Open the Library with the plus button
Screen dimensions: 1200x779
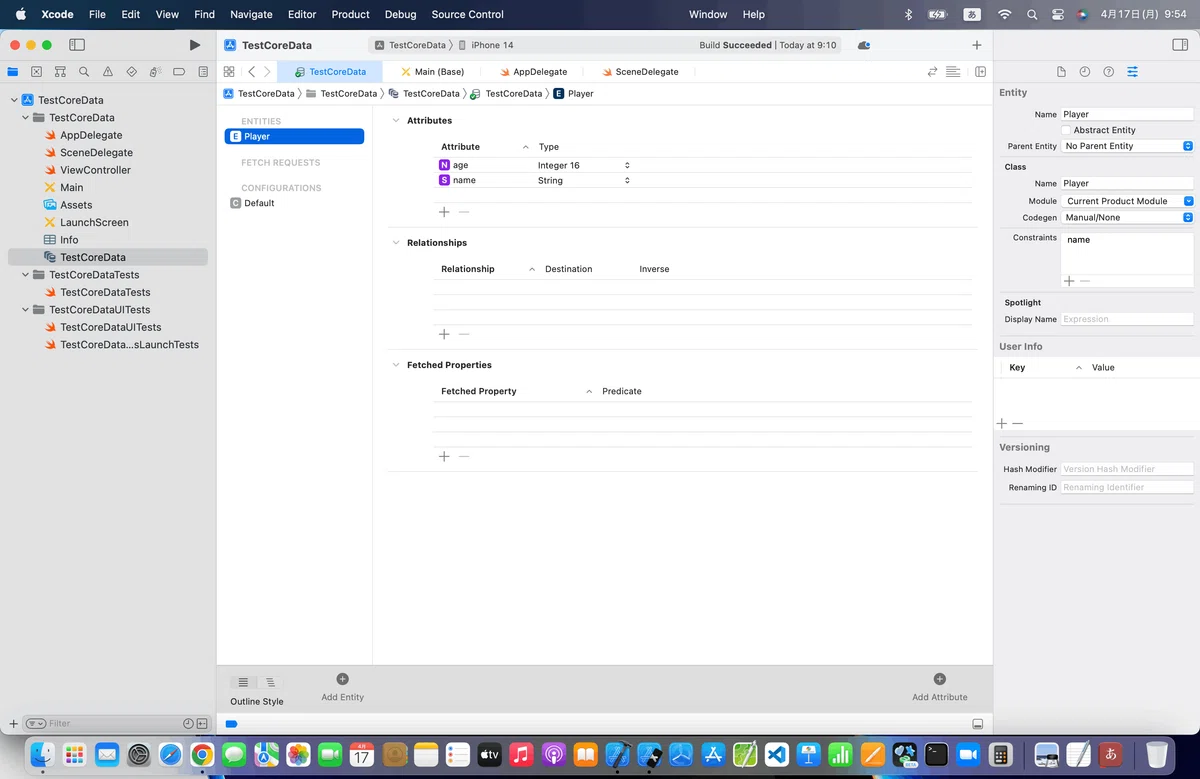(977, 45)
